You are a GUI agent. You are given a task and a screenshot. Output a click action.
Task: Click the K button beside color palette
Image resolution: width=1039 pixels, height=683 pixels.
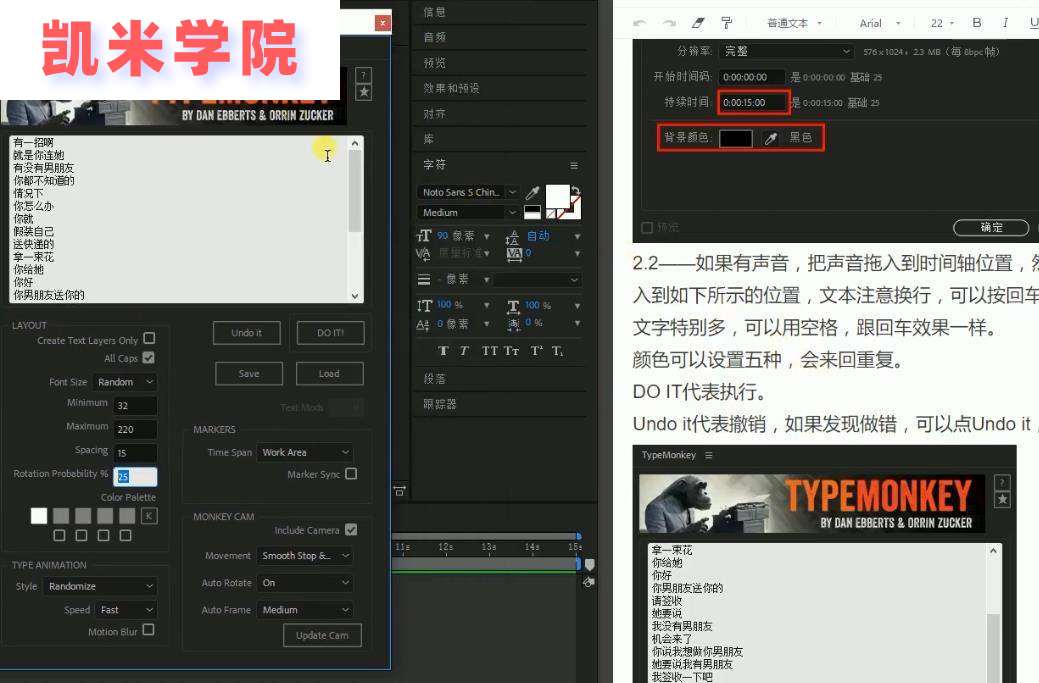pos(149,515)
